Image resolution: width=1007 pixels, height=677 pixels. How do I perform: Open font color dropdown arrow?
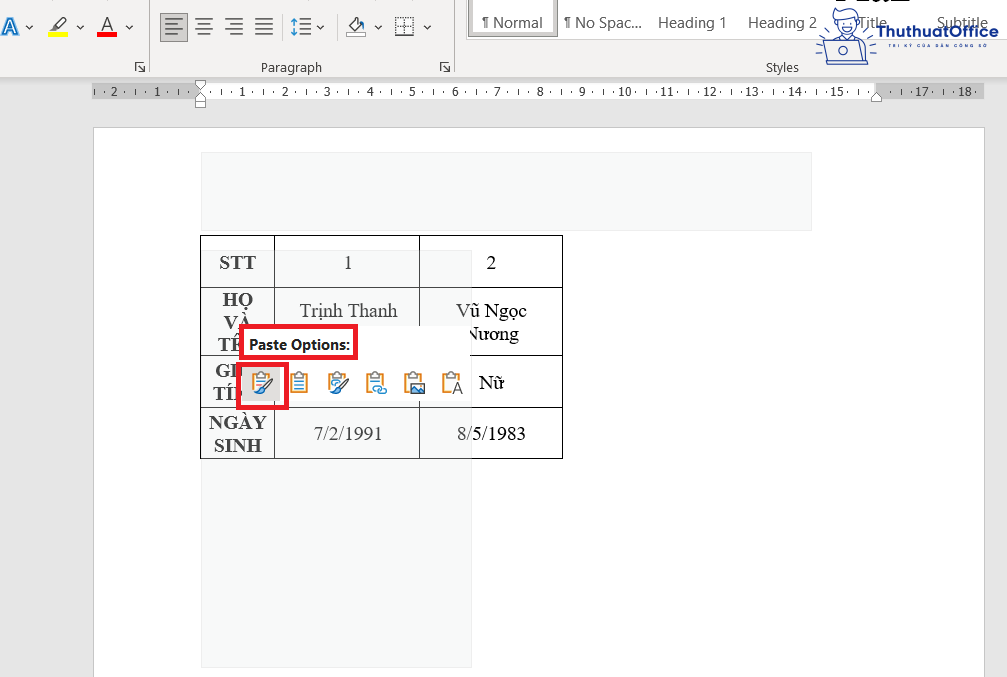pyautogui.click(x=130, y=28)
